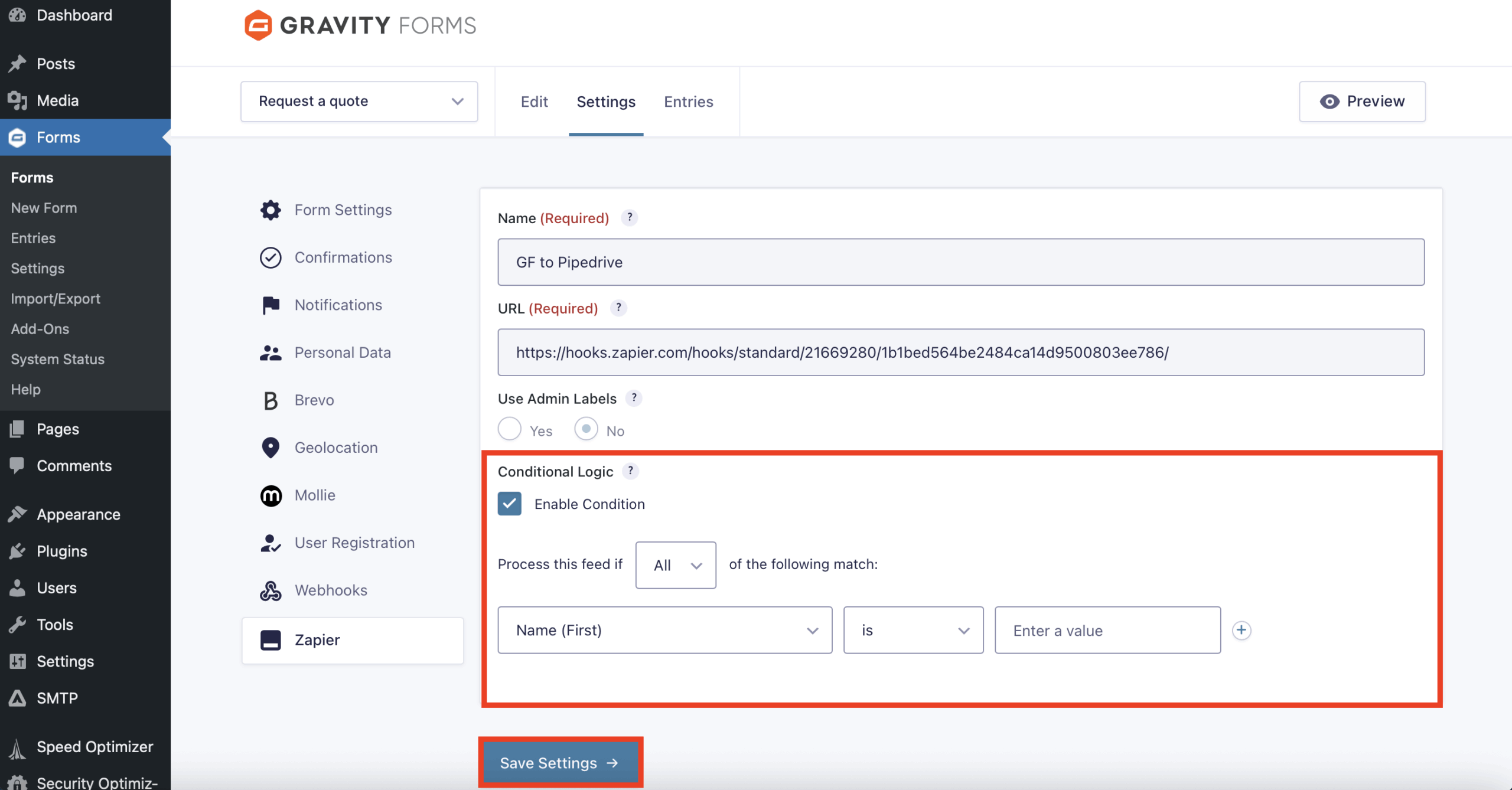Expand the All match-type dropdown
Image resolution: width=1512 pixels, height=790 pixels.
coord(676,565)
